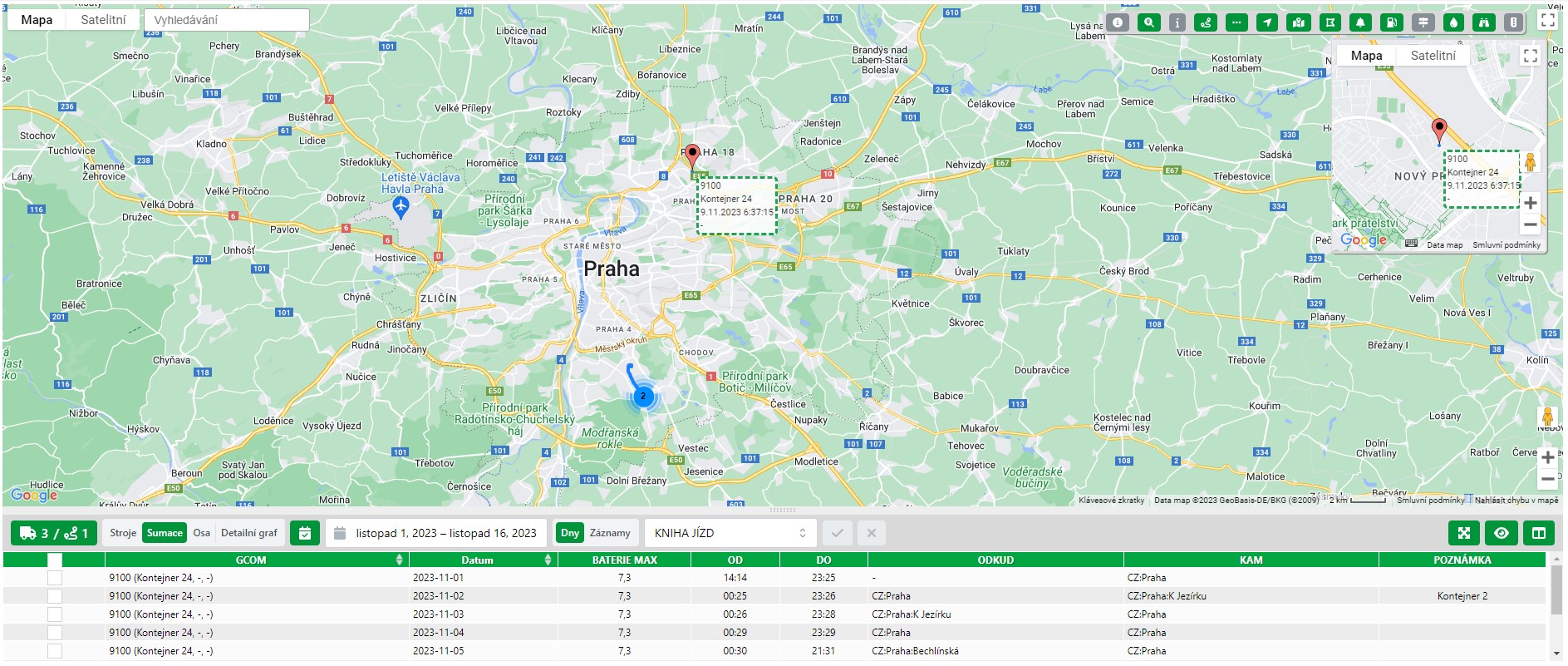Toggle the water drop toolbar icon
Screen dimensions: 1568x666
coord(1453,22)
